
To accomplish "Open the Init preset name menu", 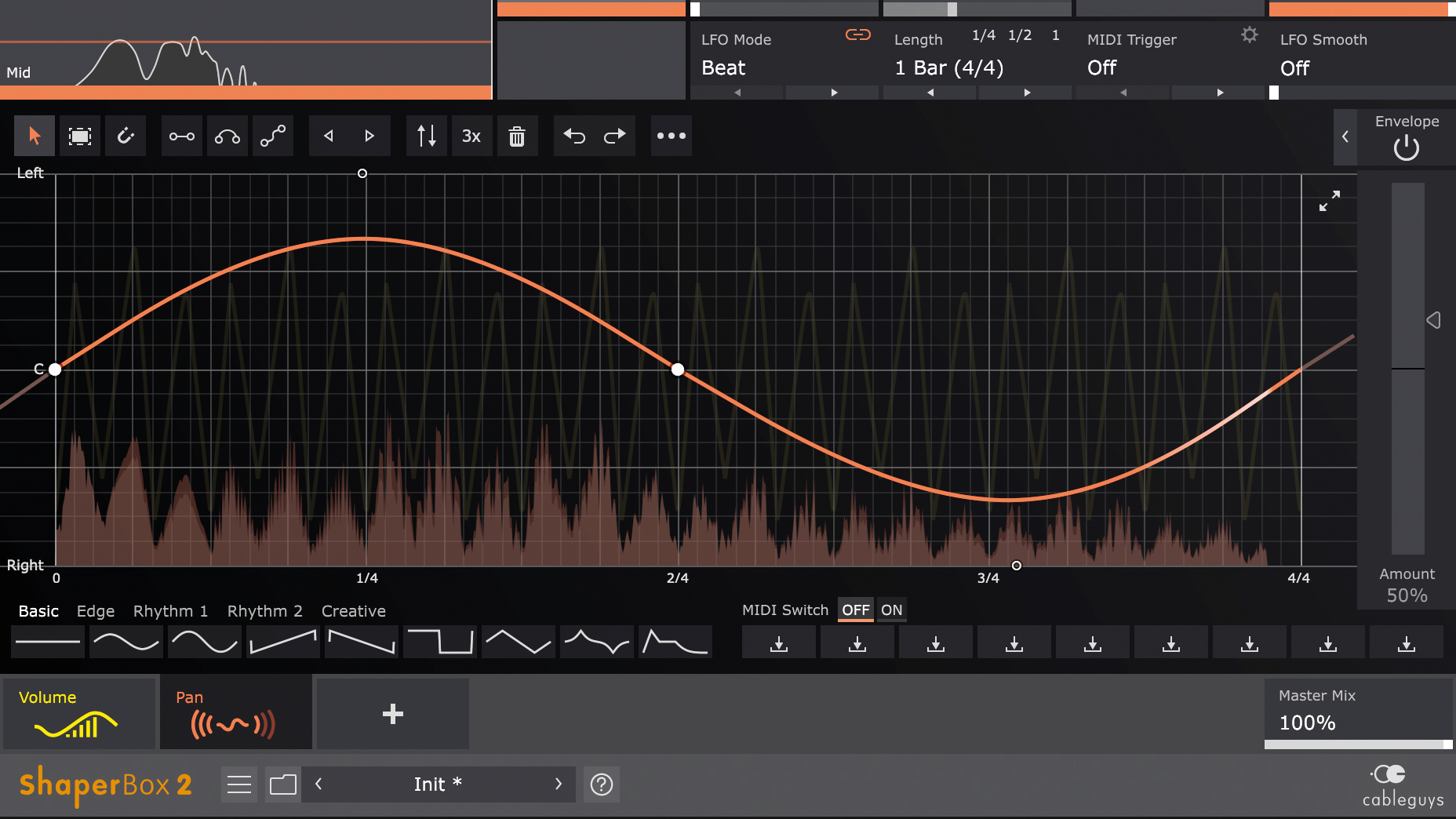I will tap(438, 784).
